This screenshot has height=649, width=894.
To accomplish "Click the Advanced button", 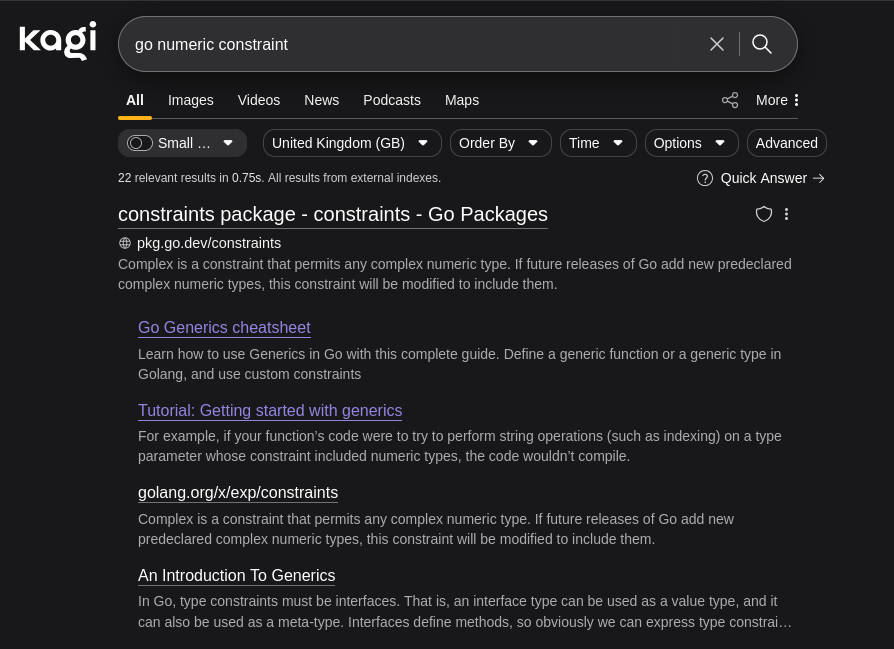I will pyautogui.click(x=786, y=143).
